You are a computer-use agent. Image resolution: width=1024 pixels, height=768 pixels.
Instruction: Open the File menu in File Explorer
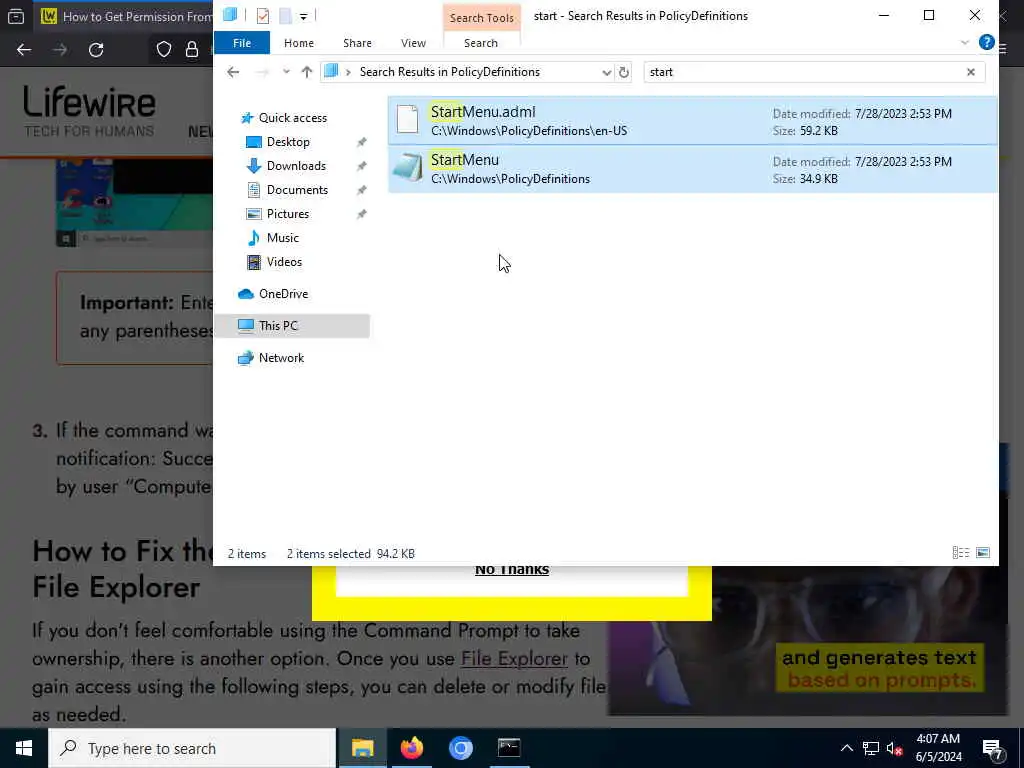point(242,43)
